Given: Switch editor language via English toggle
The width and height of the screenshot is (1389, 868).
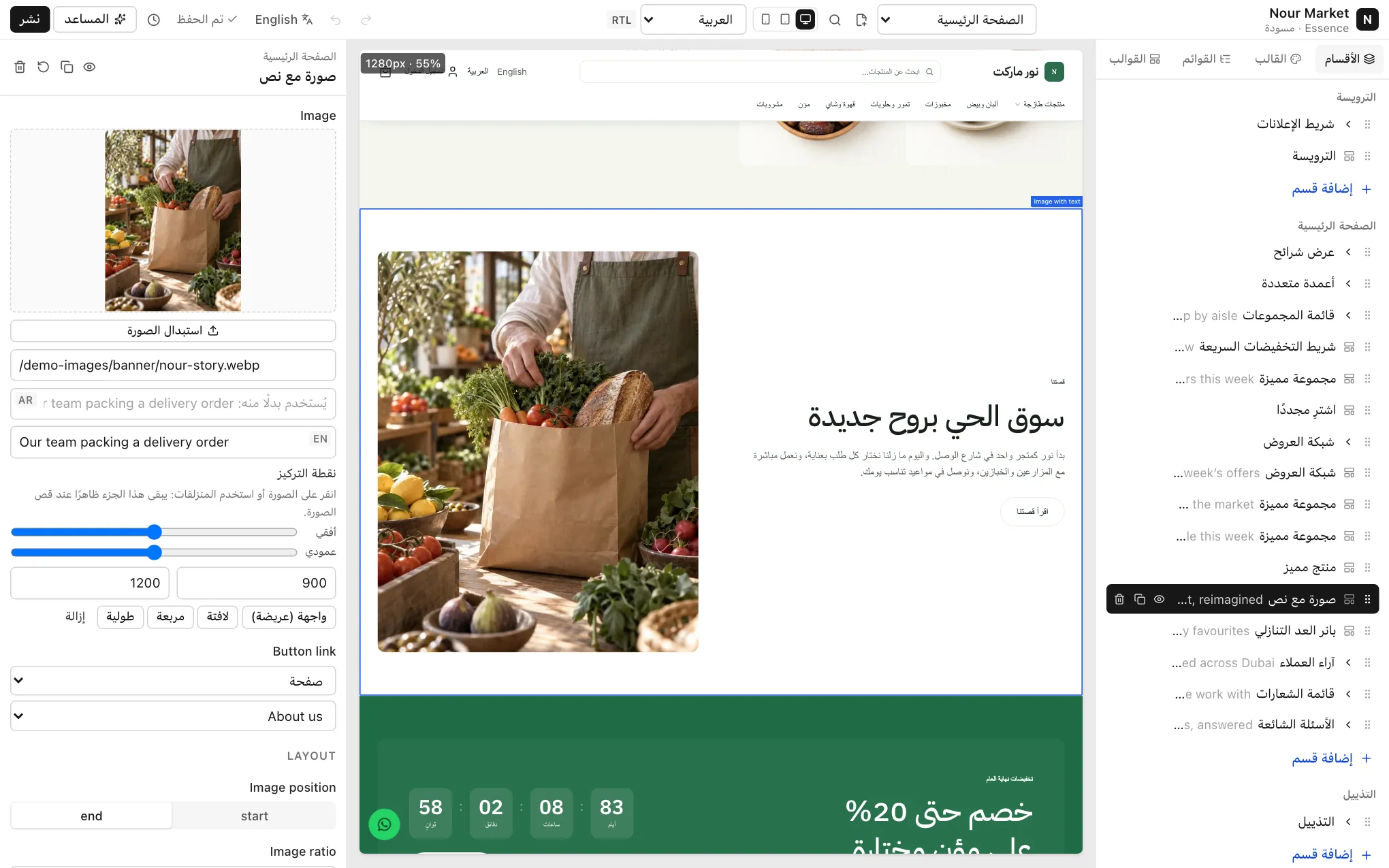Looking at the screenshot, I should [284, 20].
